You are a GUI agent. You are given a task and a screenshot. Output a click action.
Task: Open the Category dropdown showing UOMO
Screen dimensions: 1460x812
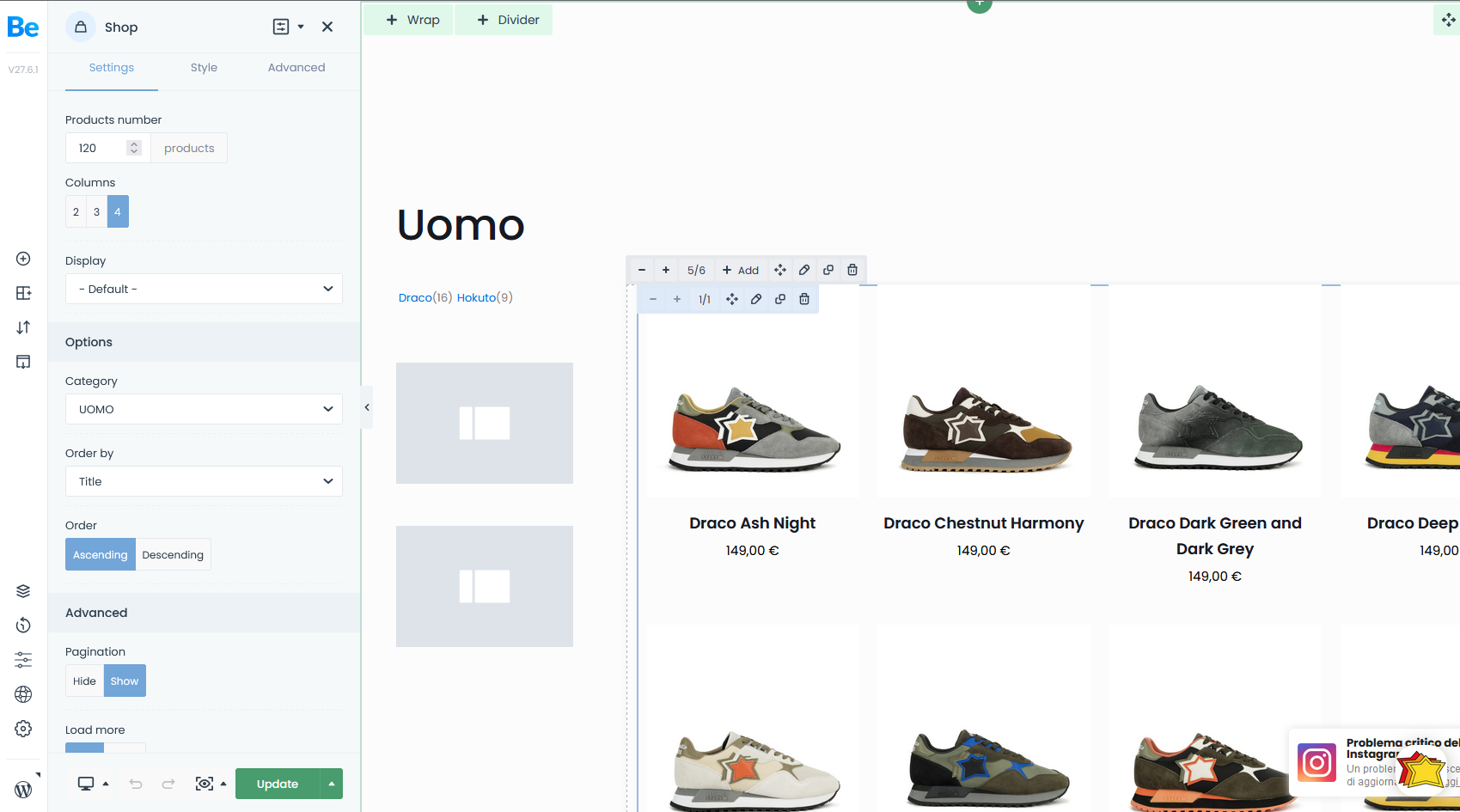[204, 409]
